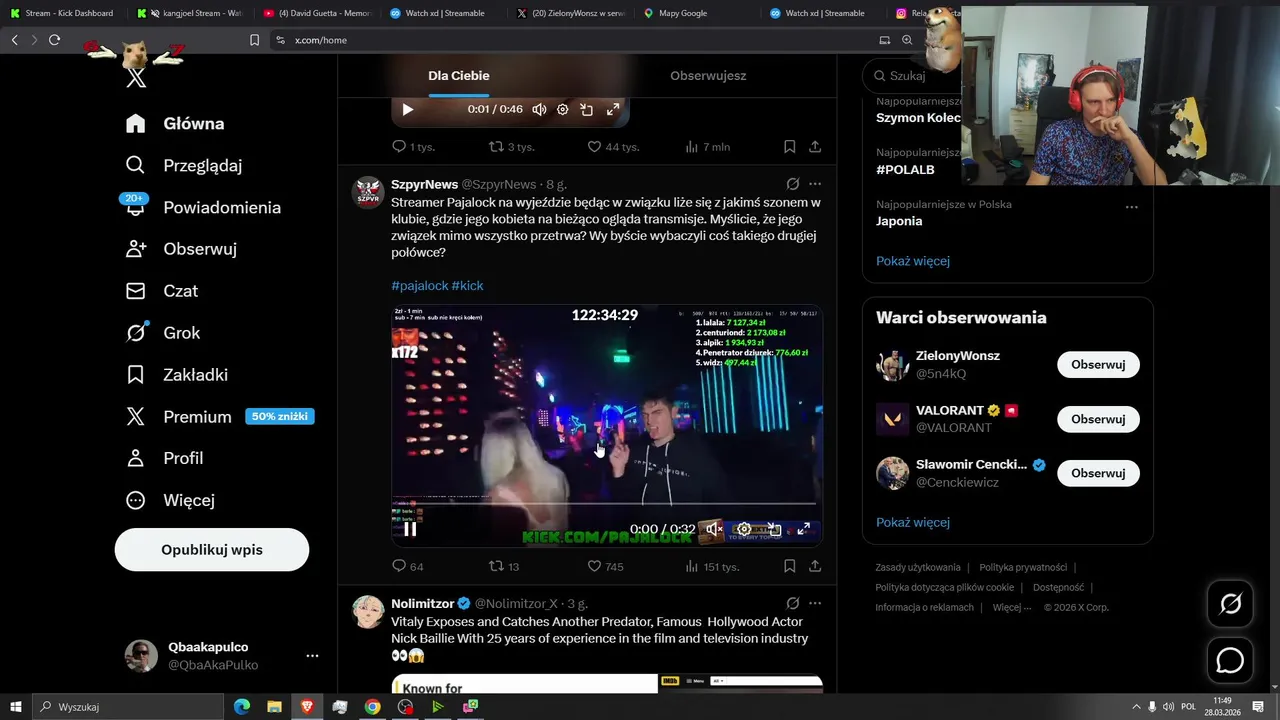Reply to SzpyrNews post with 64 comments

point(408,566)
